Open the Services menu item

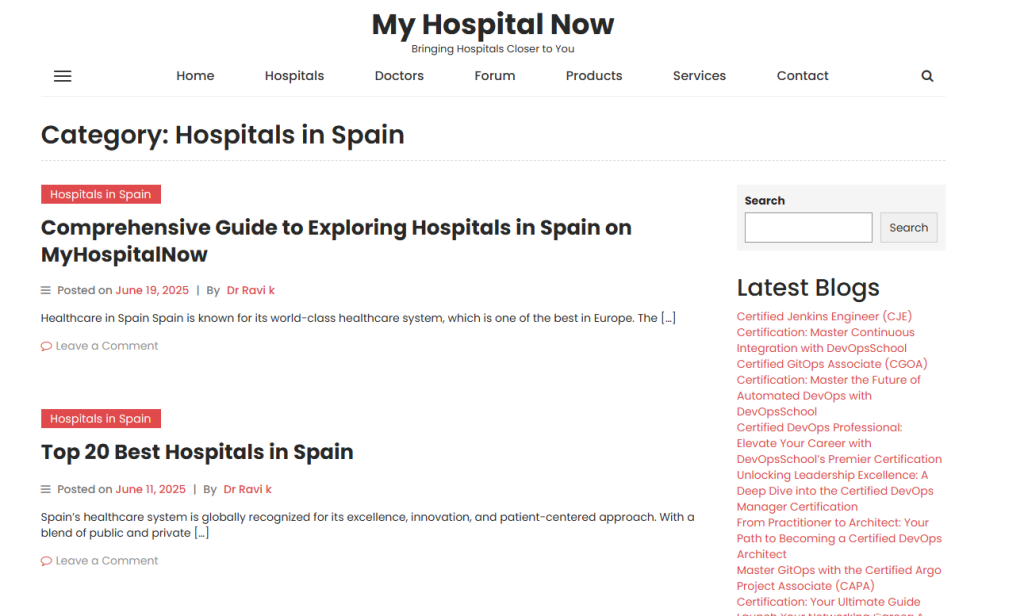pyautogui.click(x=699, y=76)
